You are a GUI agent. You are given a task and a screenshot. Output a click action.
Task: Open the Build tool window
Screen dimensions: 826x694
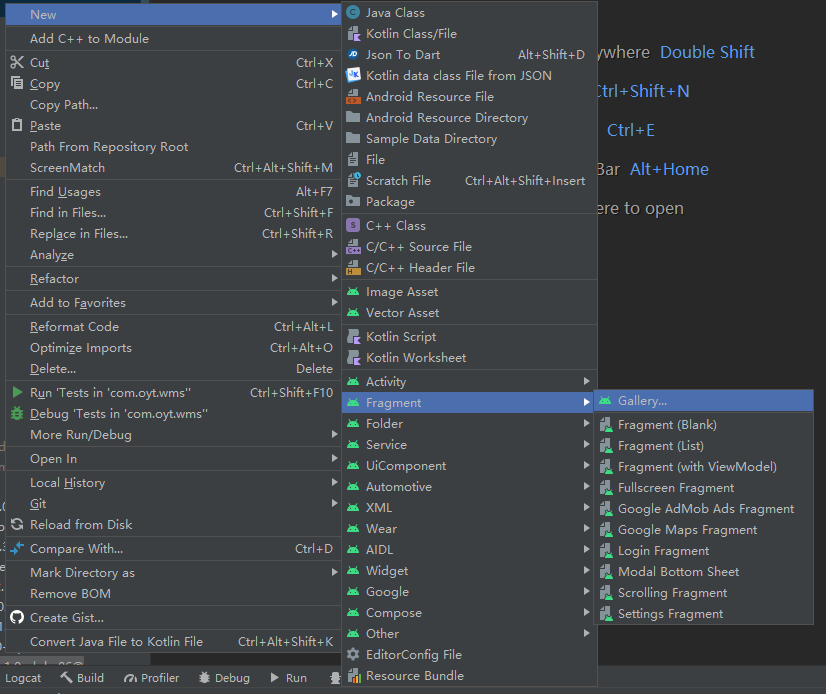pyautogui.click(x=82, y=678)
